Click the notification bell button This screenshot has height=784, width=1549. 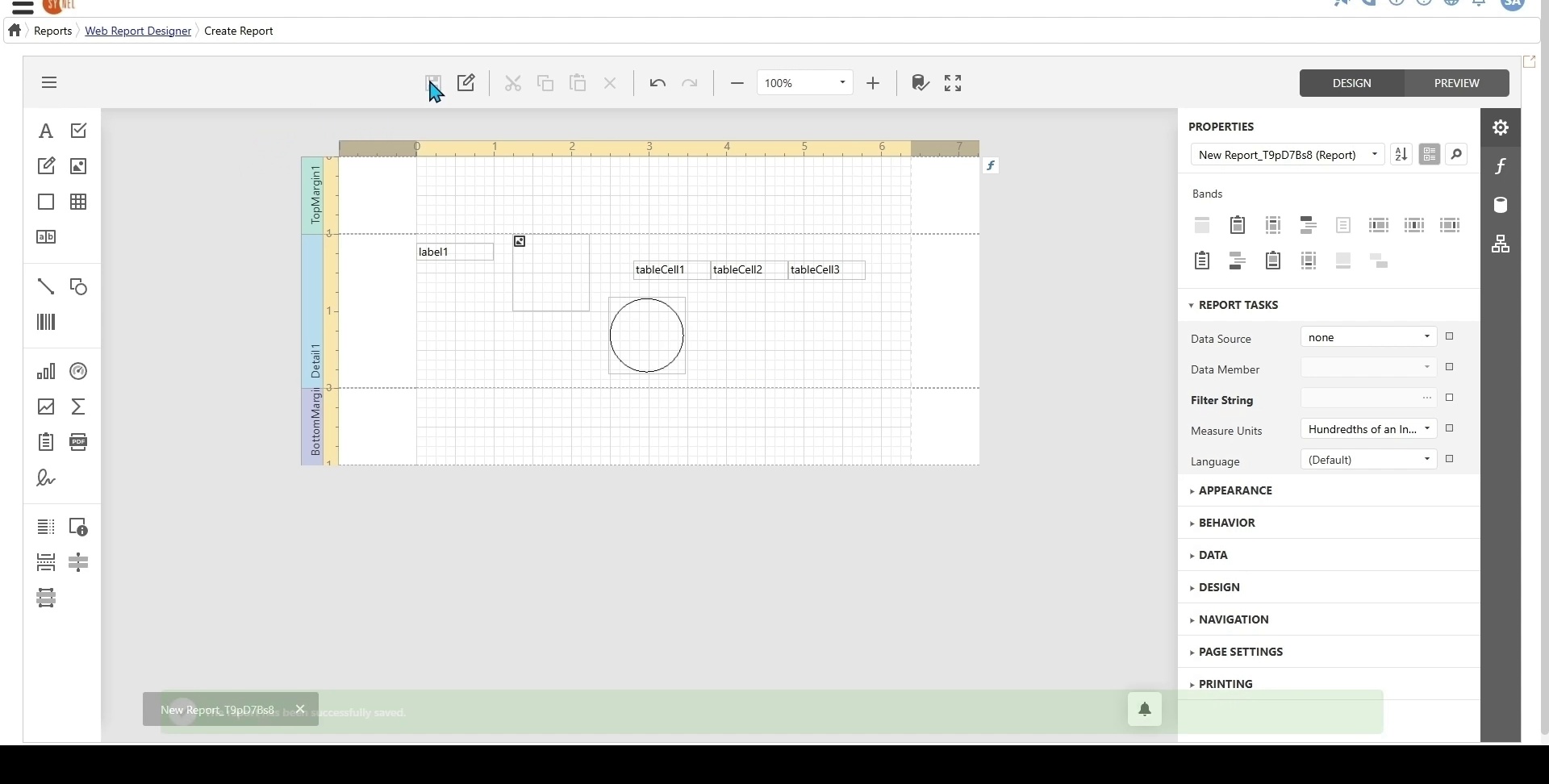pyautogui.click(x=1145, y=710)
